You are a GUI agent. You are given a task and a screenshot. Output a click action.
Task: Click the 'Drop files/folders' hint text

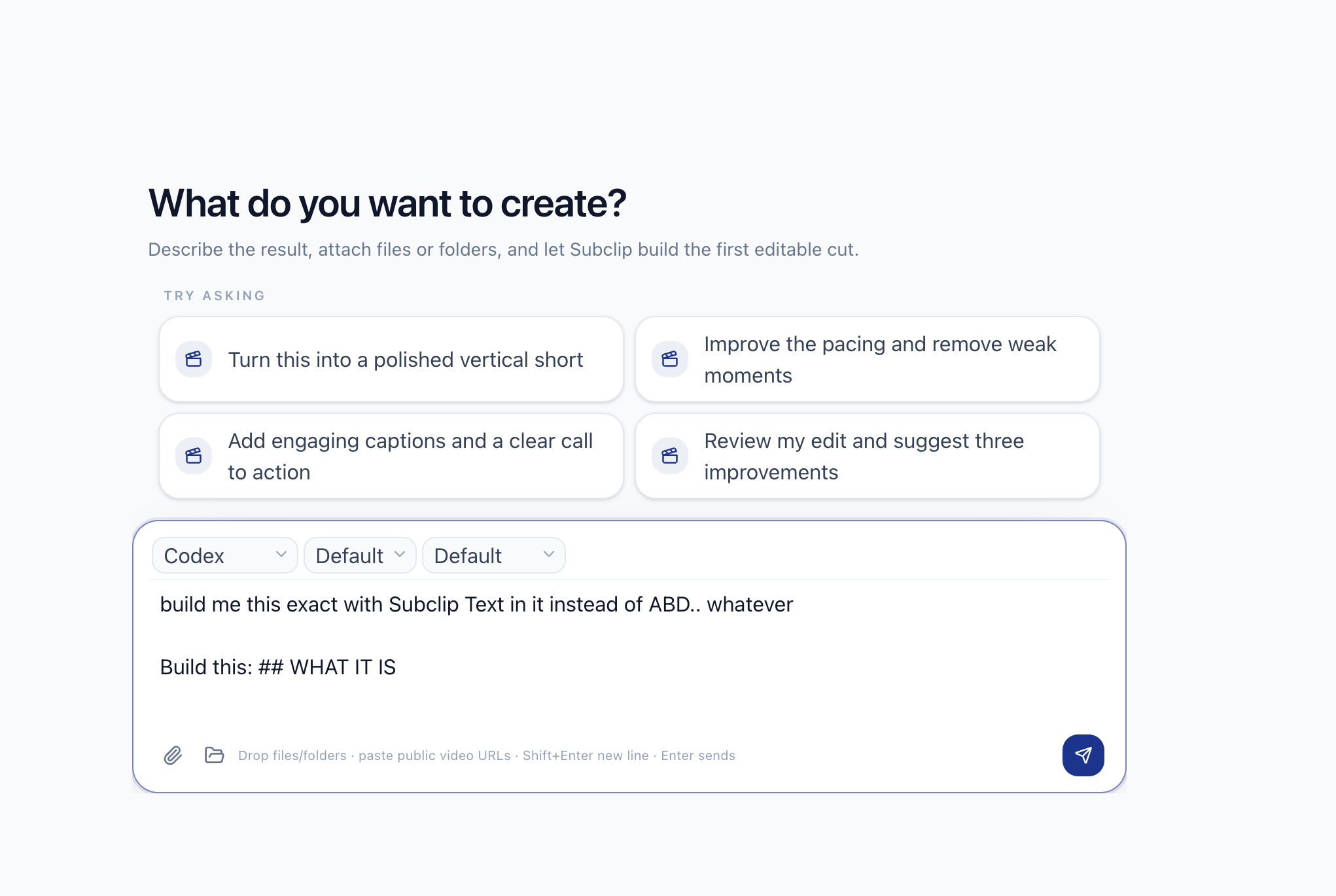click(292, 755)
